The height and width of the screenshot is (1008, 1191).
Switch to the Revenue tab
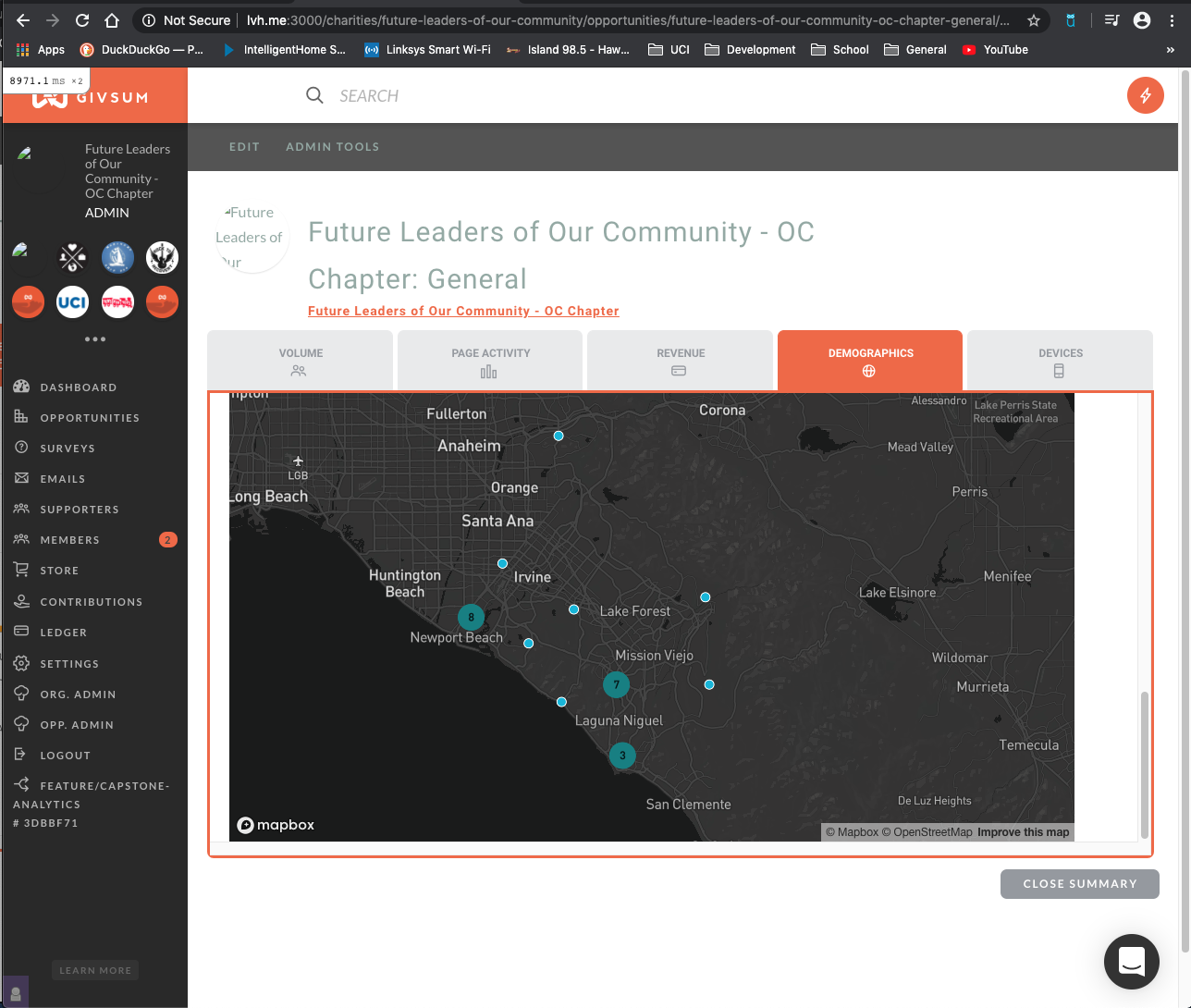pyautogui.click(x=681, y=361)
